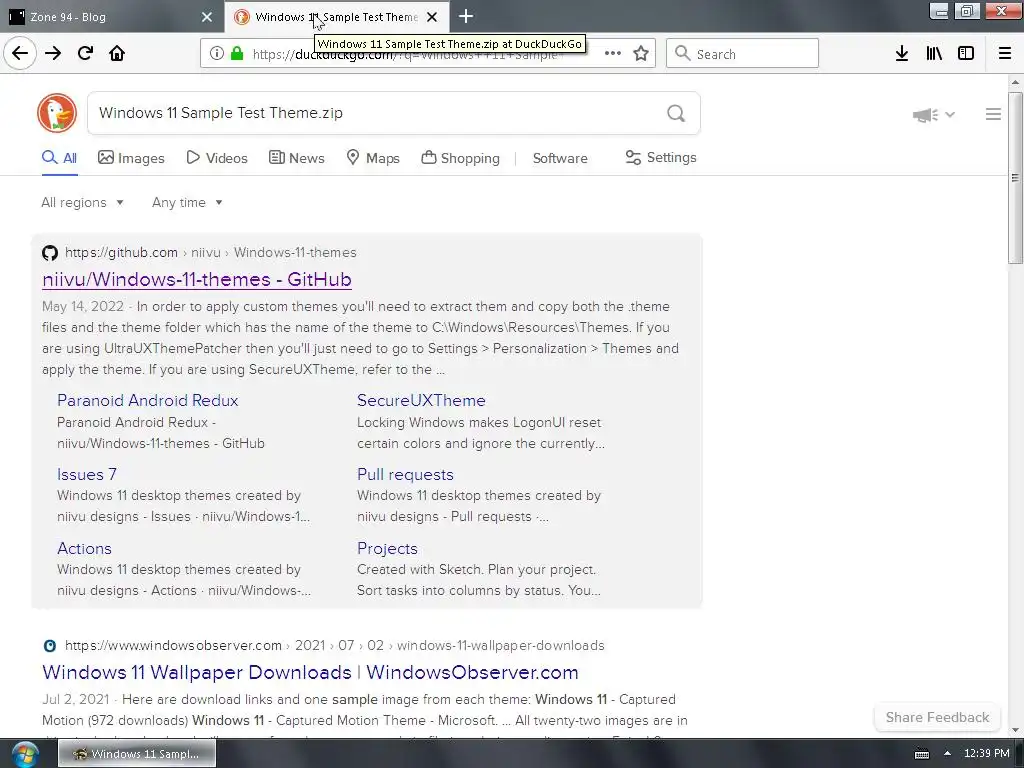Show site information icon in address bar
Image resolution: width=1024 pixels, height=768 pixels.
pos(217,54)
